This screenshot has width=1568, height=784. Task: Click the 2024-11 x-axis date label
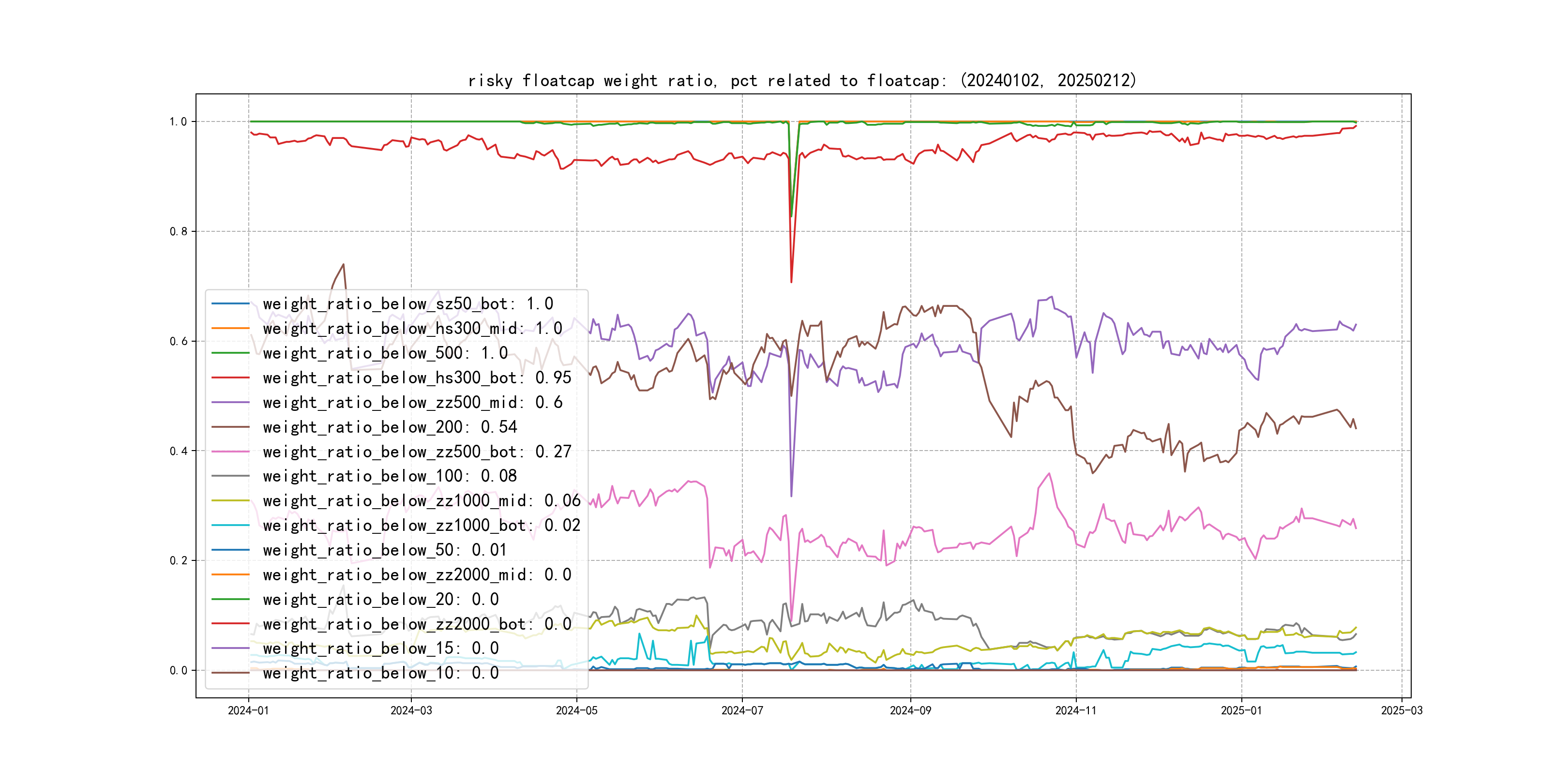click(x=1075, y=711)
